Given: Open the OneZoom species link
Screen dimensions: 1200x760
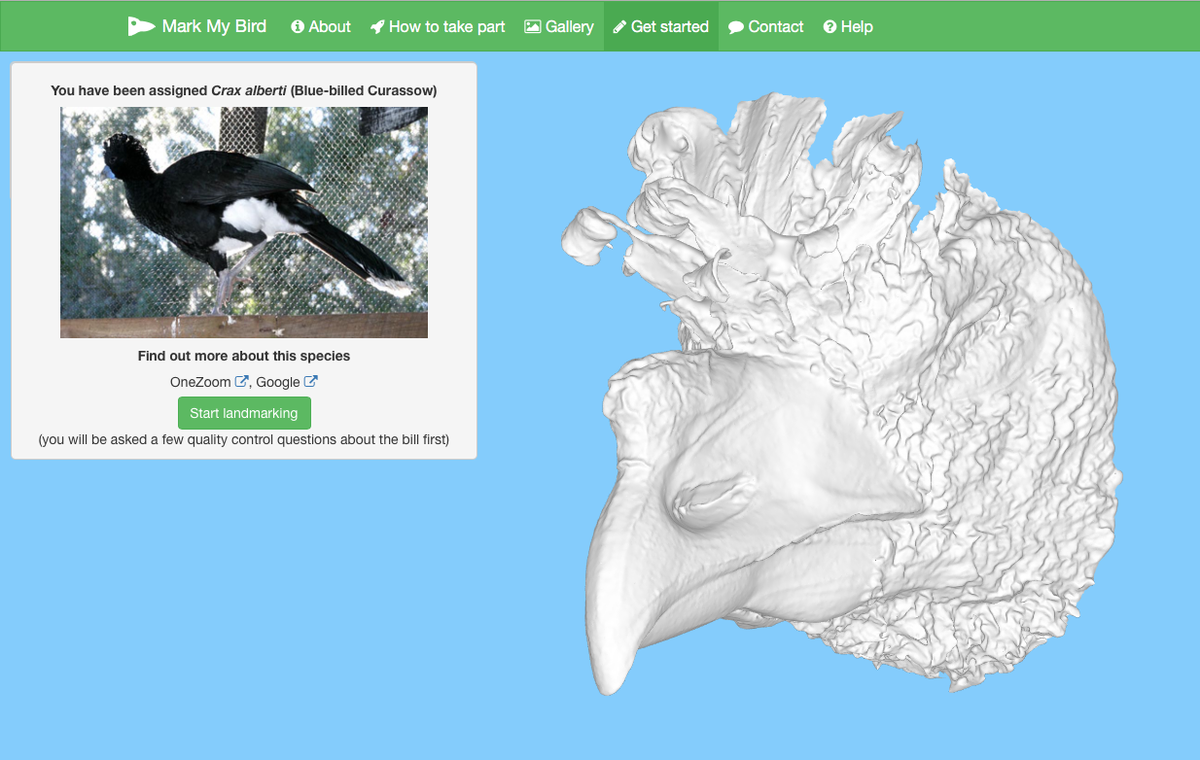Looking at the screenshot, I should 209,382.
